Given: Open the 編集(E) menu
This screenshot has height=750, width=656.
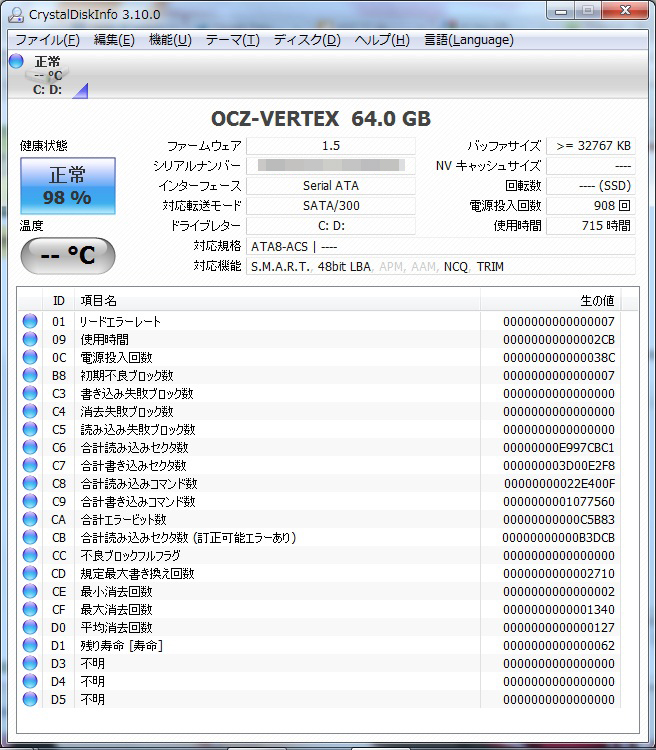Looking at the screenshot, I should point(114,40).
